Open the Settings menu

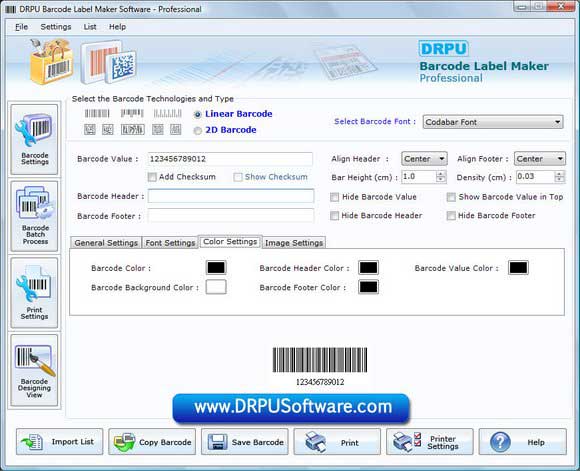pyautogui.click(x=56, y=27)
